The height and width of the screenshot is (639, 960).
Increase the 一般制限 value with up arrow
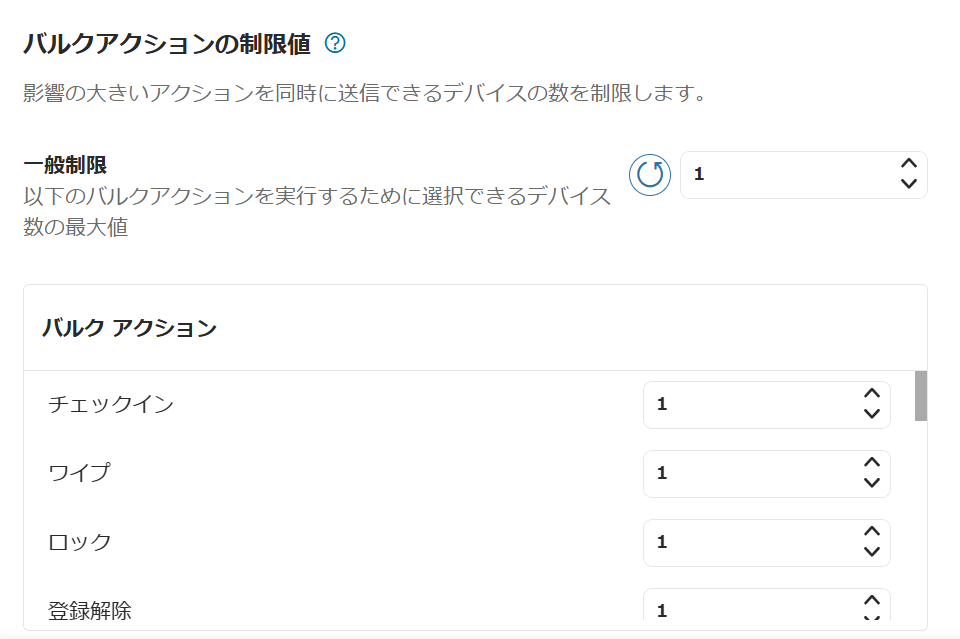click(909, 163)
